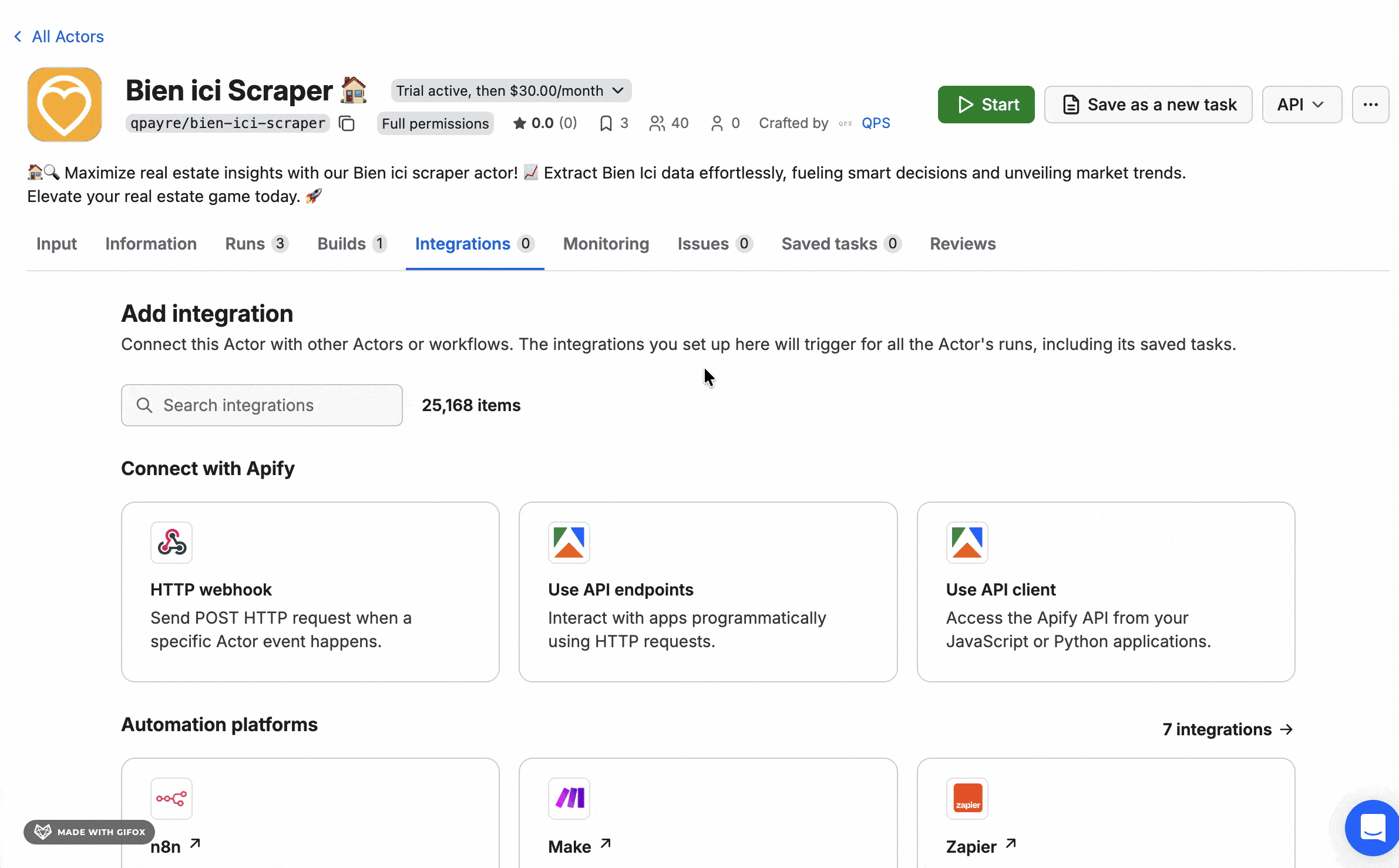Click the Use API endpoints icon

click(568, 542)
